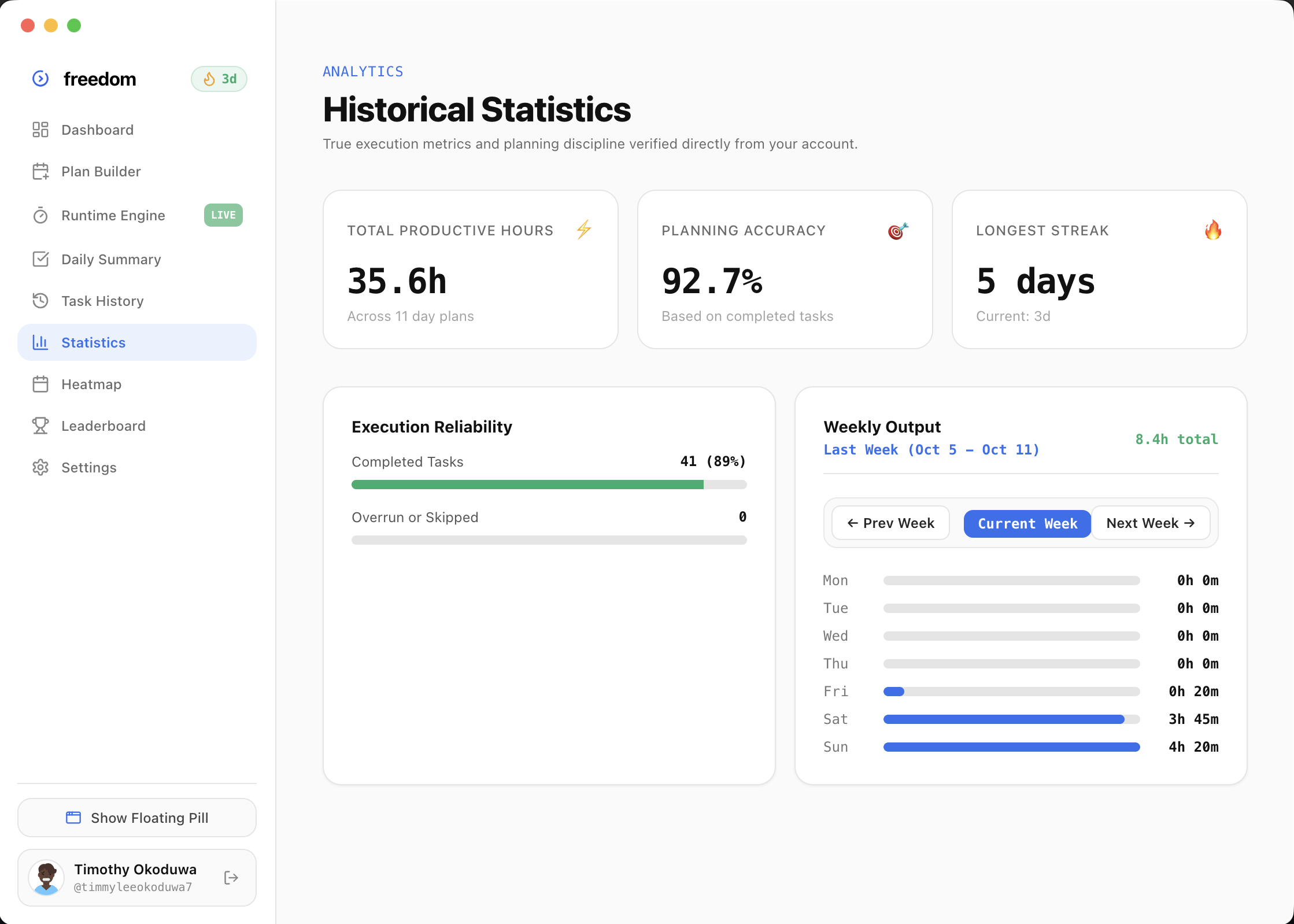The image size is (1294, 924).
Task: Click the Prev Week button
Action: pyautogui.click(x=890, y=523)
